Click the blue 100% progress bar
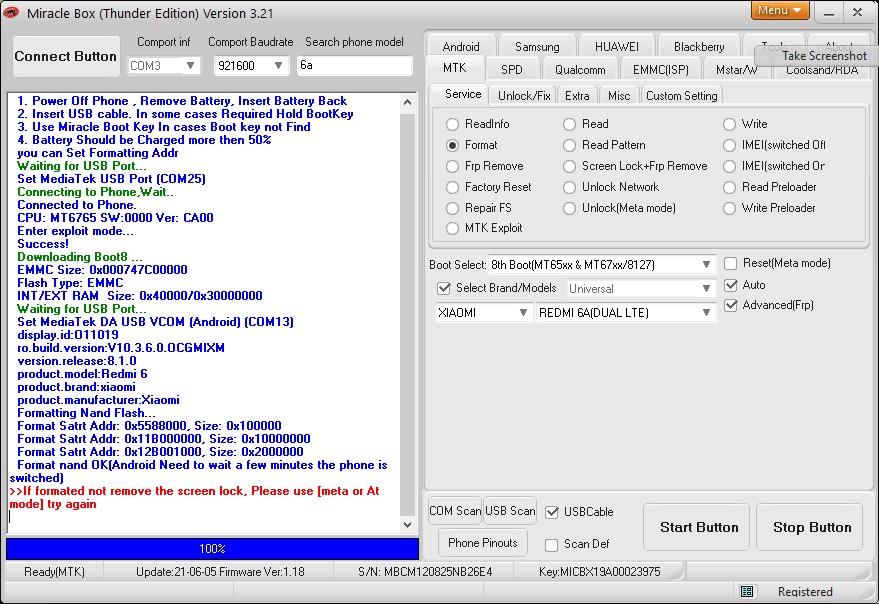879x604 pixels. [212, 548]
